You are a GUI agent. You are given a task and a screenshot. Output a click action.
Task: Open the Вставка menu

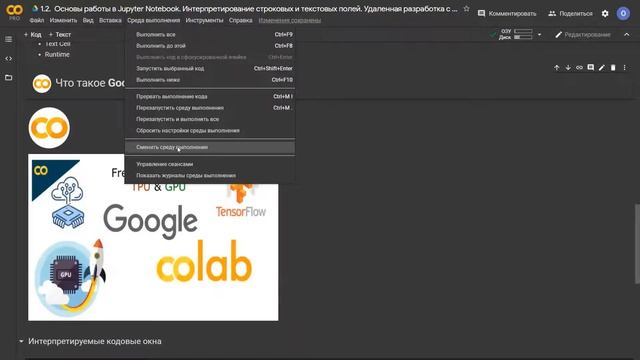(x=110, y=20)
